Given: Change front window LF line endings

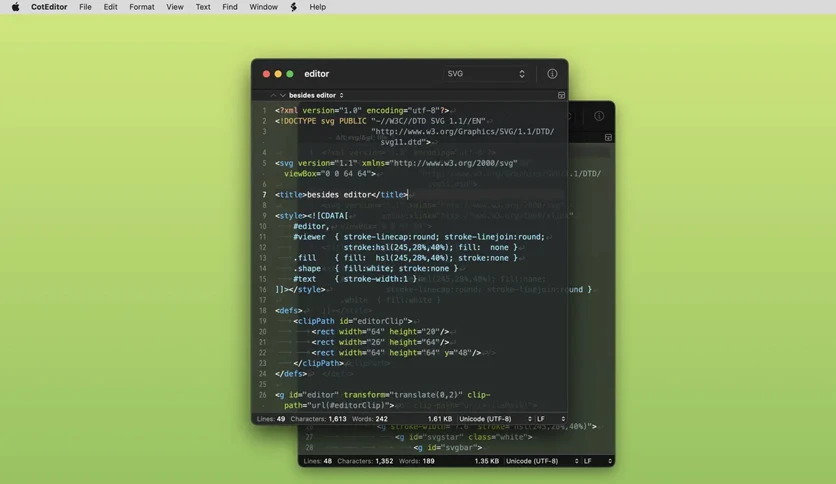Looking at the screenshot, I should (x=551, y=419).
